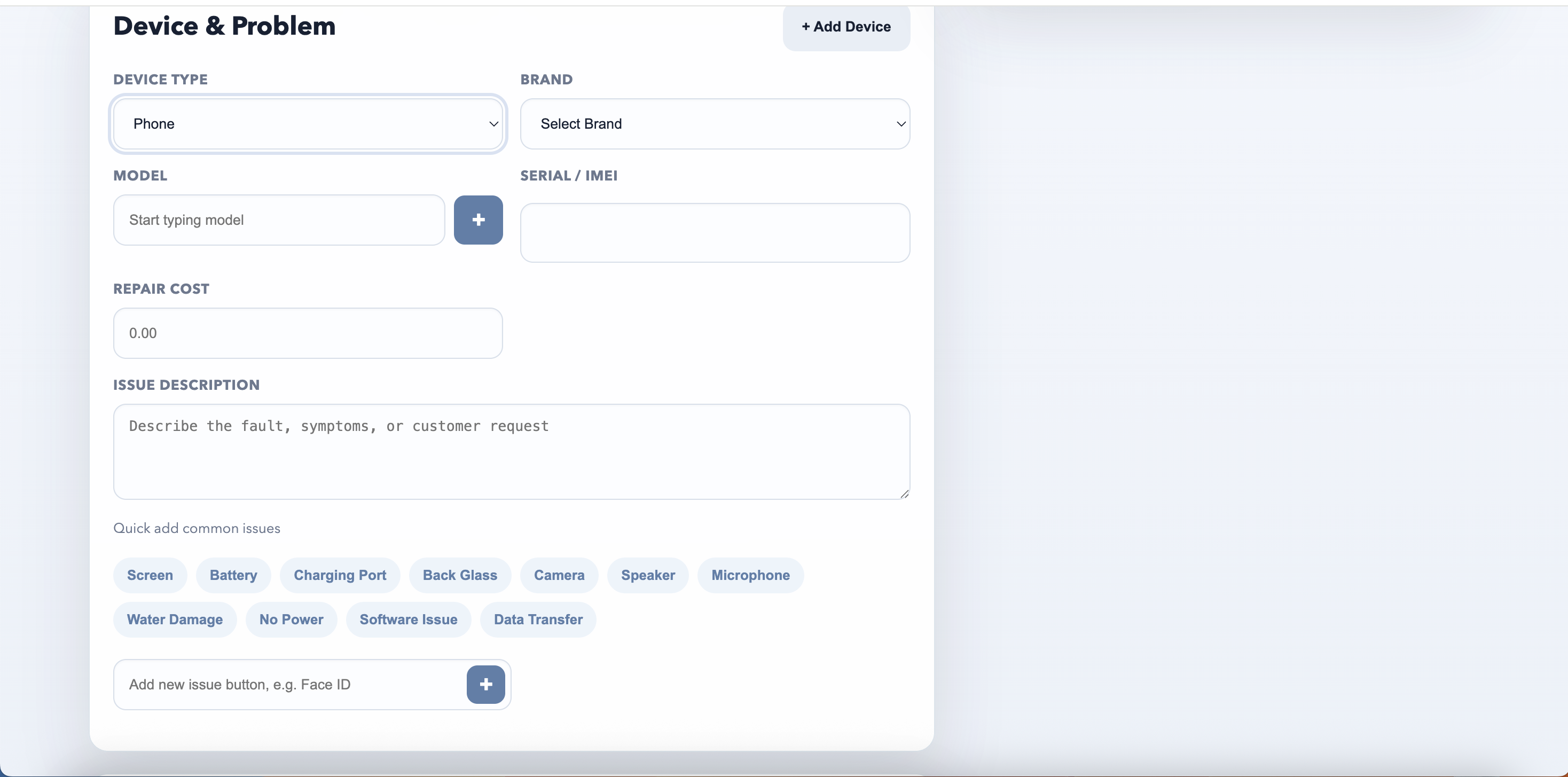The width and height of the screenshot is (1568, 777).
Task: Click plus icon to add new issue button
Action: coord(485,684)
